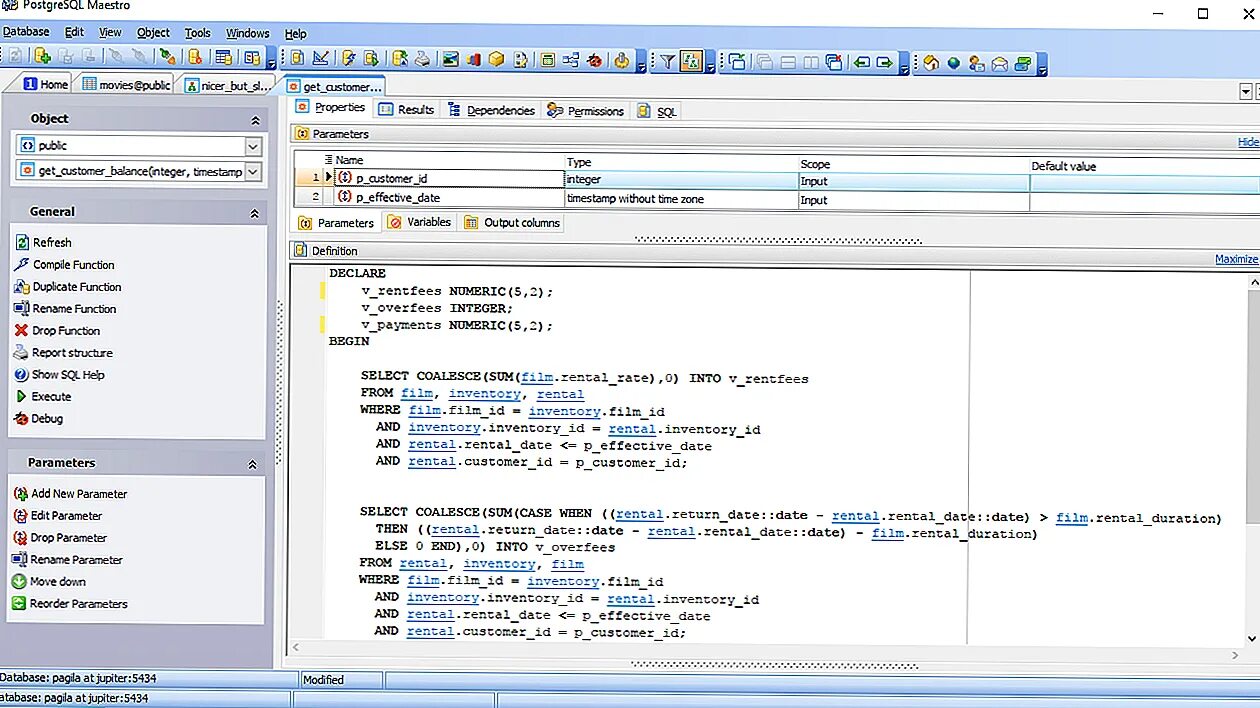Open the SQL tab
This screenshot has height=708, width=1260.
[658, 111]
